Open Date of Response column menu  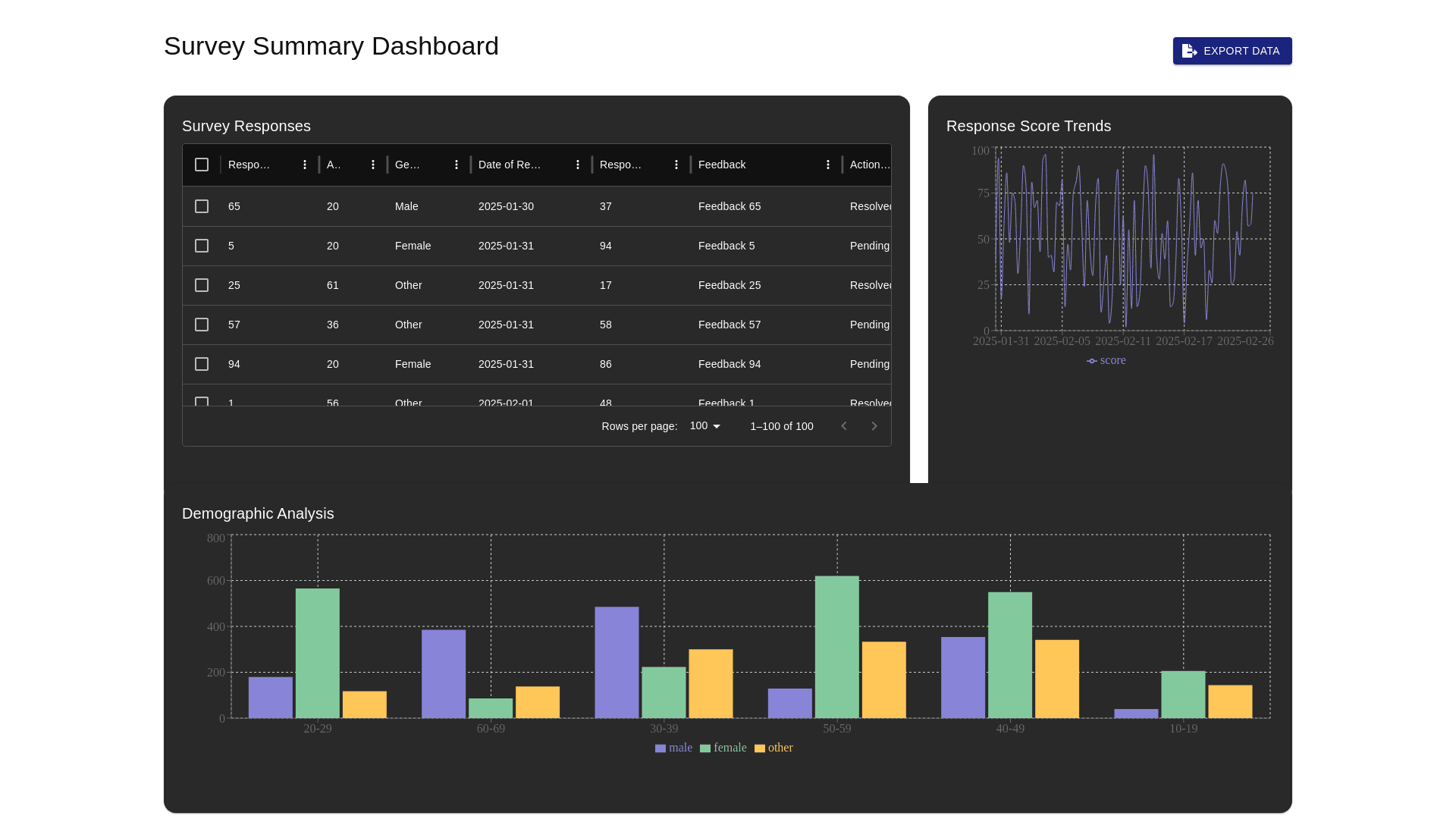tap(578, 165)
